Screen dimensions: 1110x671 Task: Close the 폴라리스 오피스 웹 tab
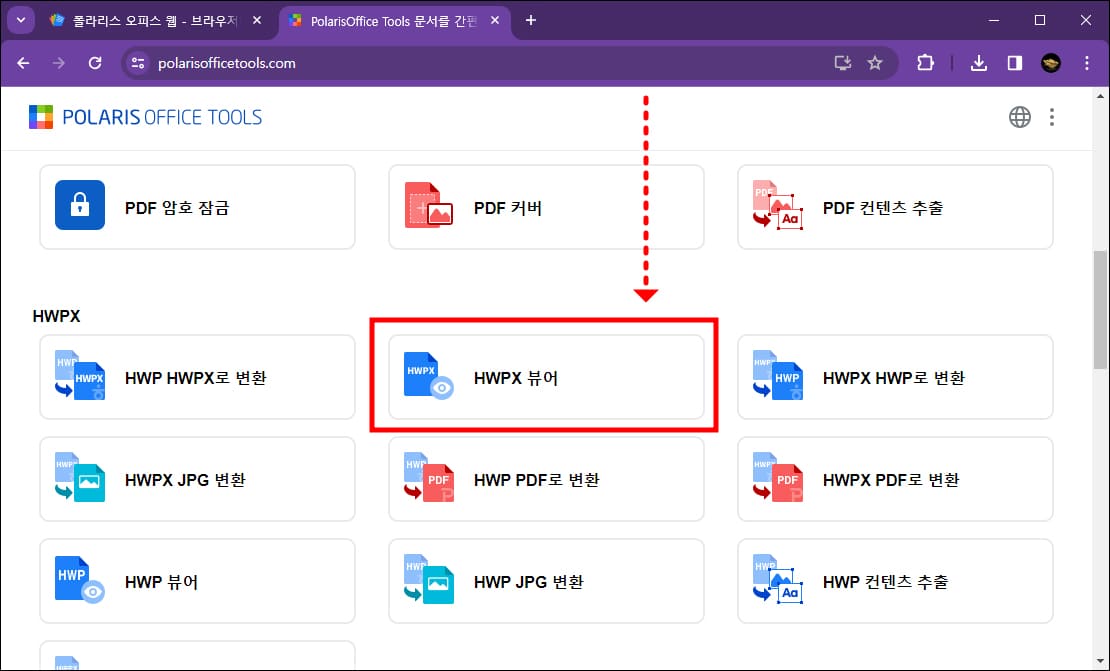[x=257, y=21]
